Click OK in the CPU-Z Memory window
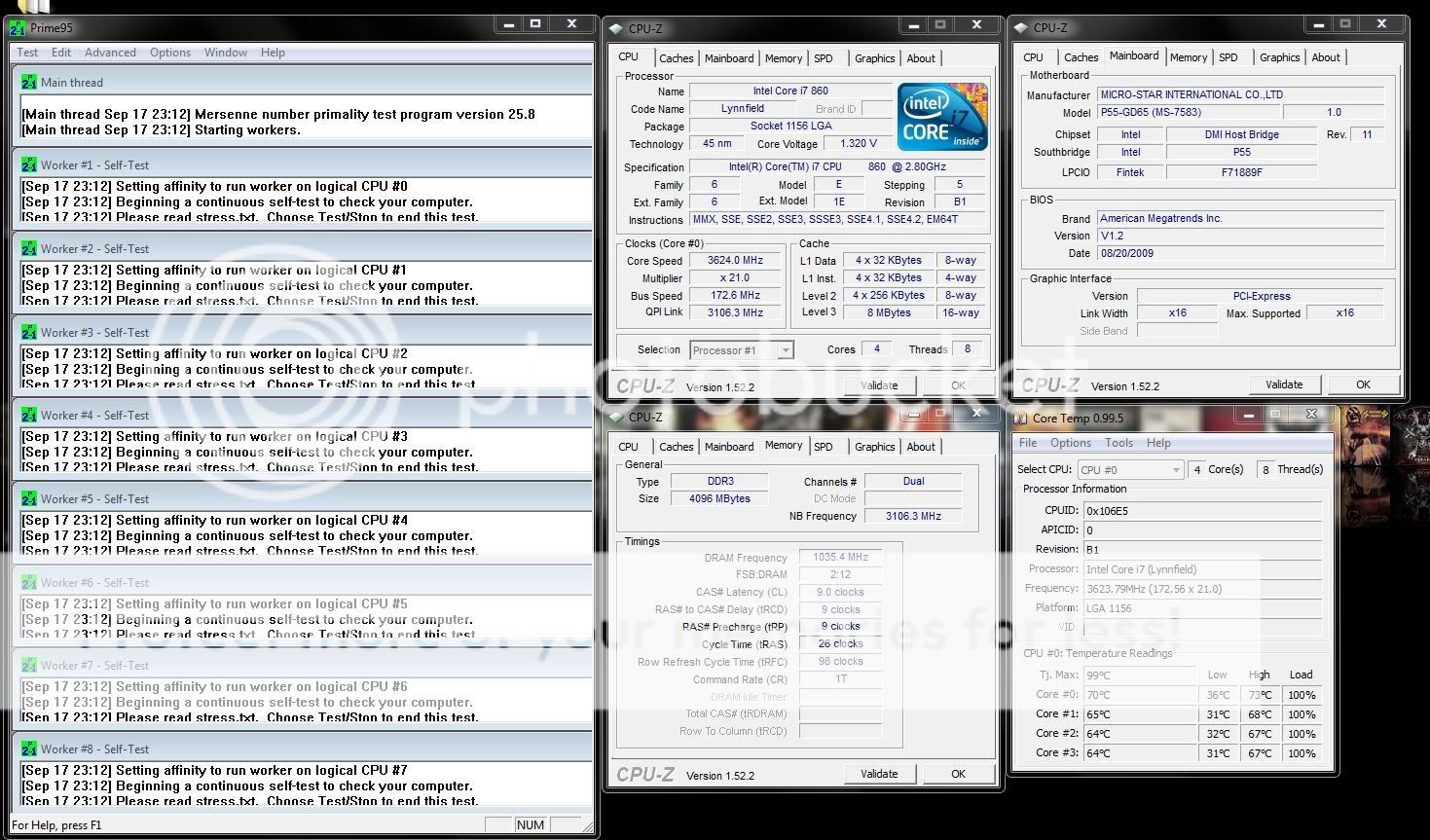 coord(958,774)
